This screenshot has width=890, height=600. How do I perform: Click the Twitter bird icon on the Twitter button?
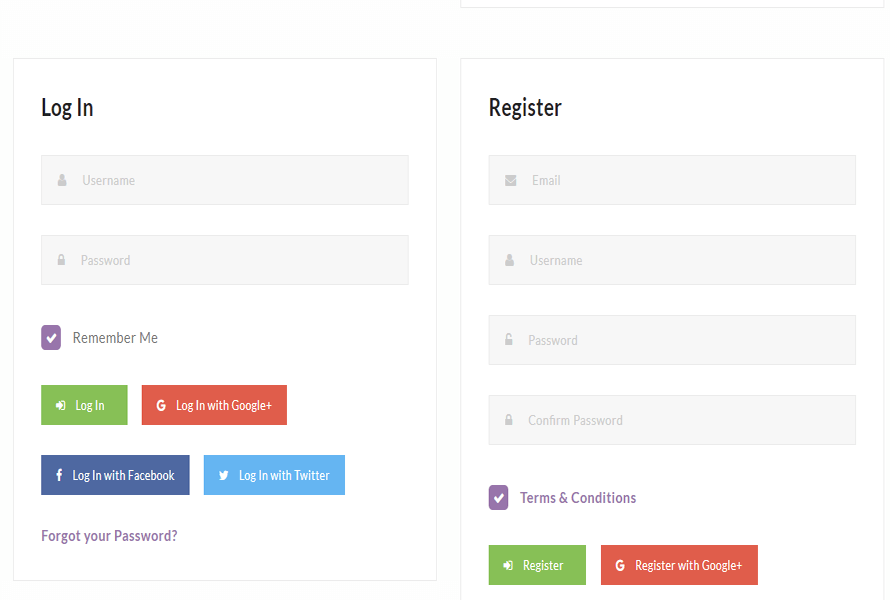click(x=224, y=475)
